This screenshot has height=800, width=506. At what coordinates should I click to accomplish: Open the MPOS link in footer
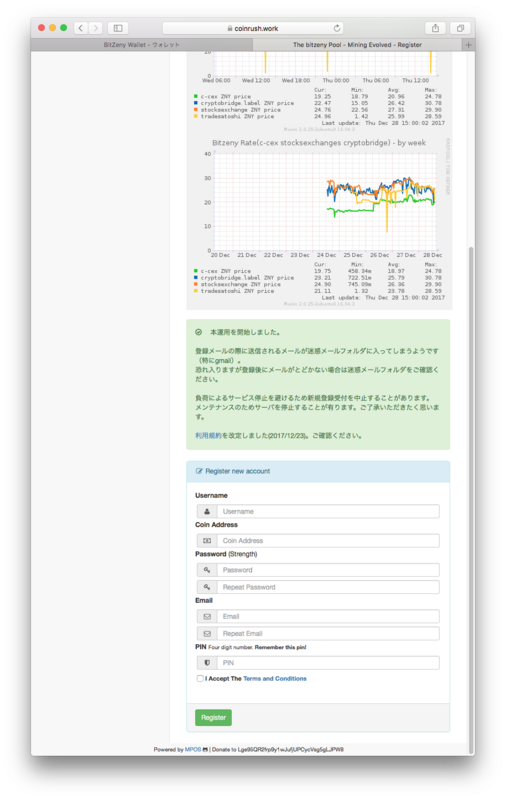coord(193,749)
